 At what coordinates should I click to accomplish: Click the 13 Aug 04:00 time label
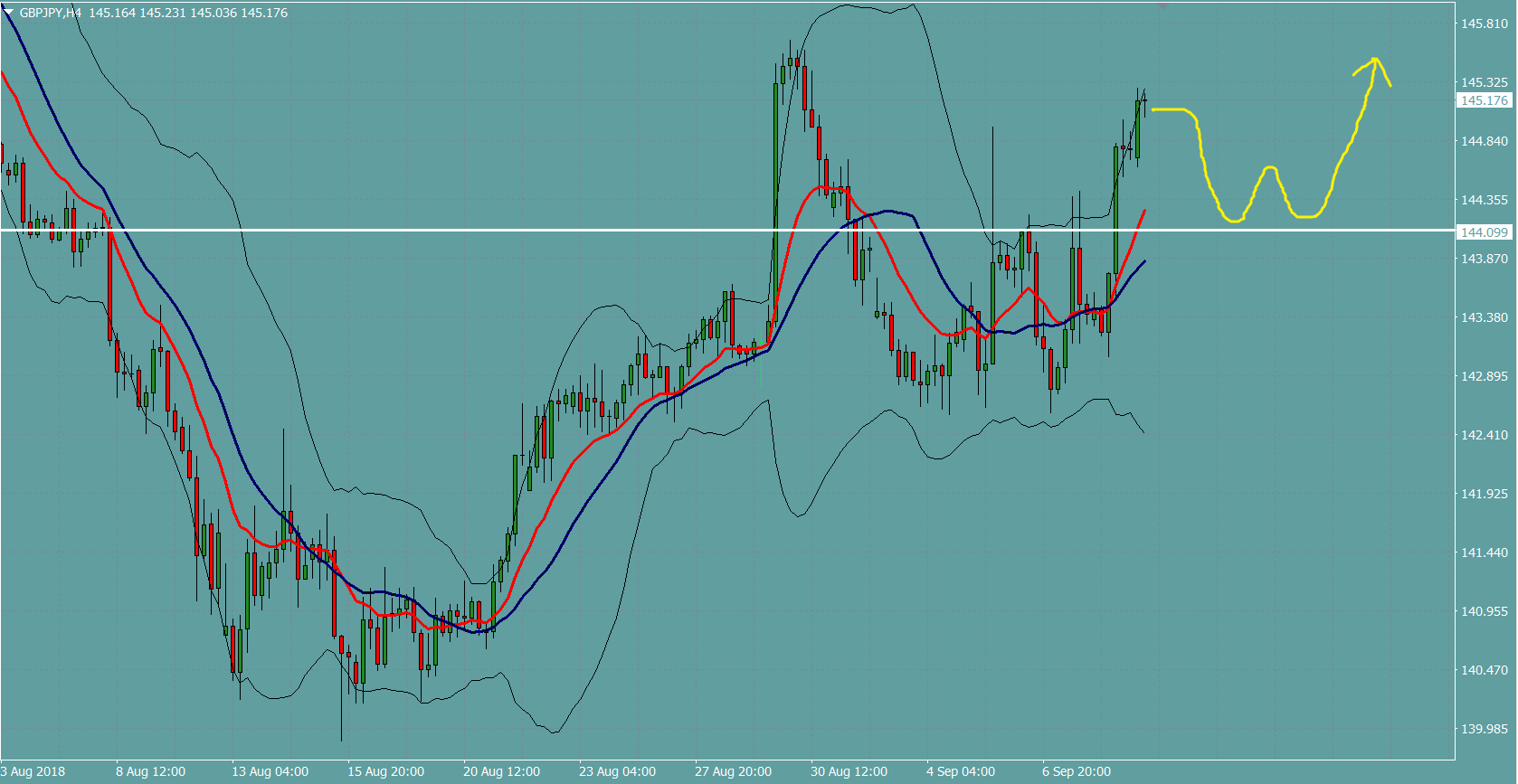[x=270, y=771]
